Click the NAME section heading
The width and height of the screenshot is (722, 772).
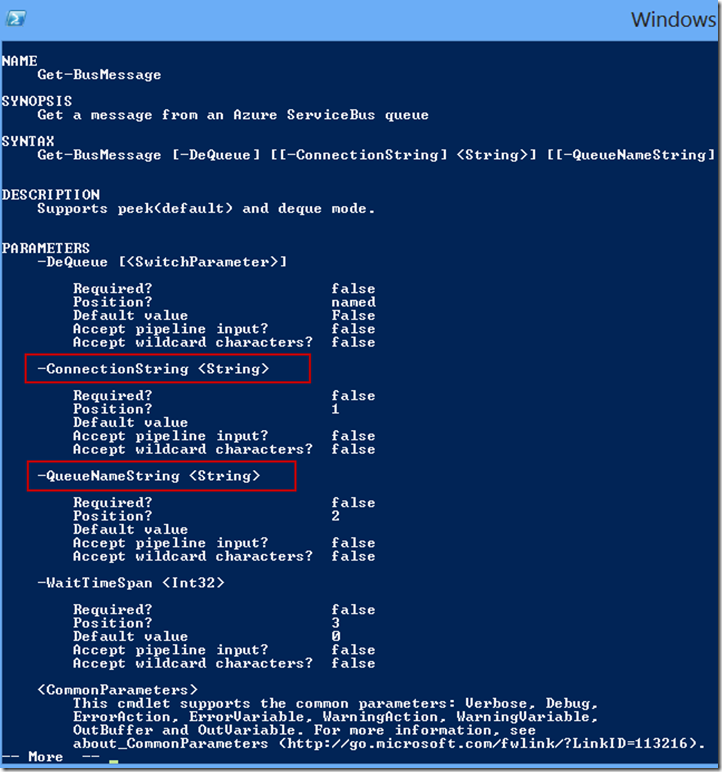(19, 61)
